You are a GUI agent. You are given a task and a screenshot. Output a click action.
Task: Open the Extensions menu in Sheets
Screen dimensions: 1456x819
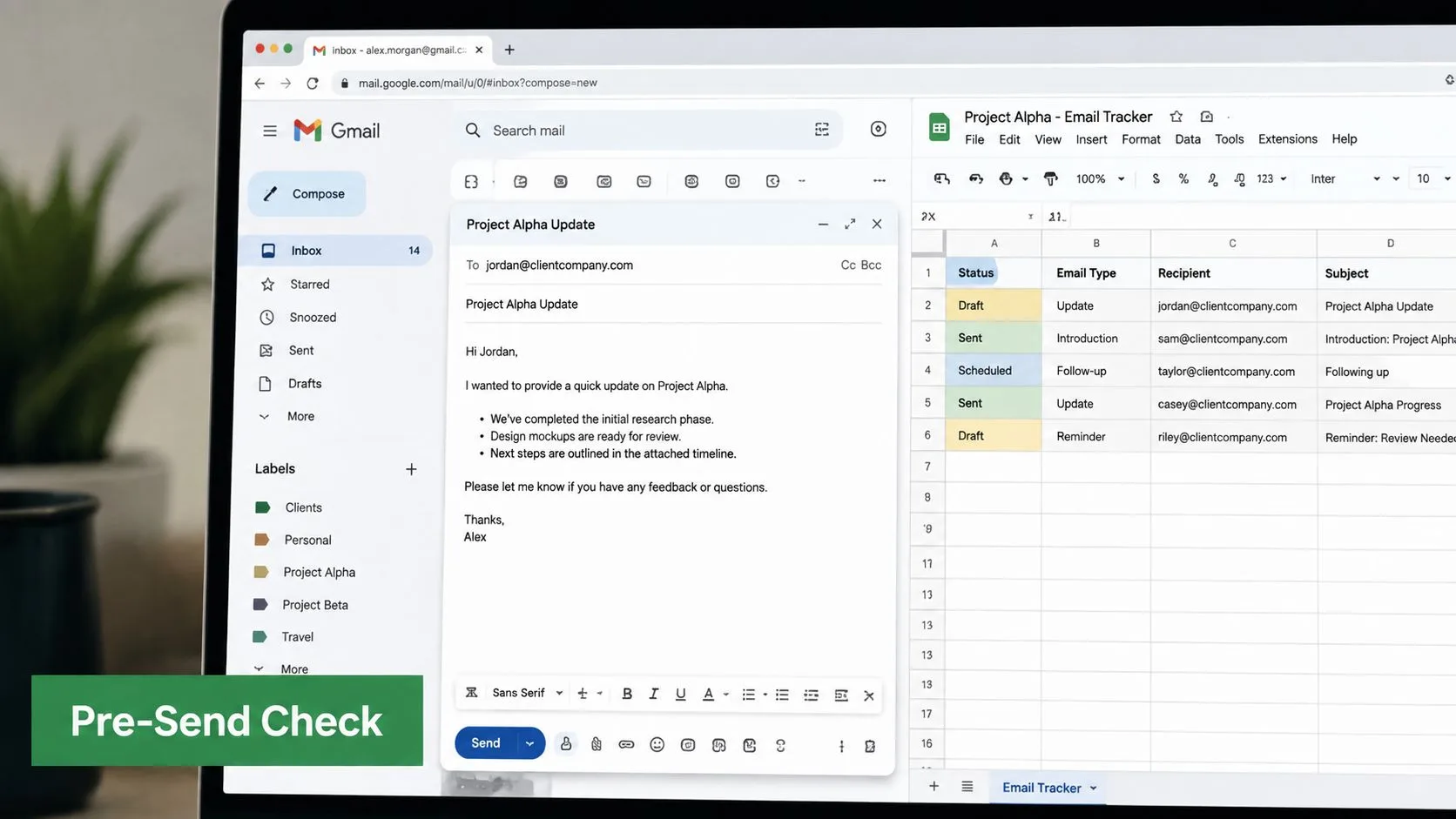[1287, 139]
